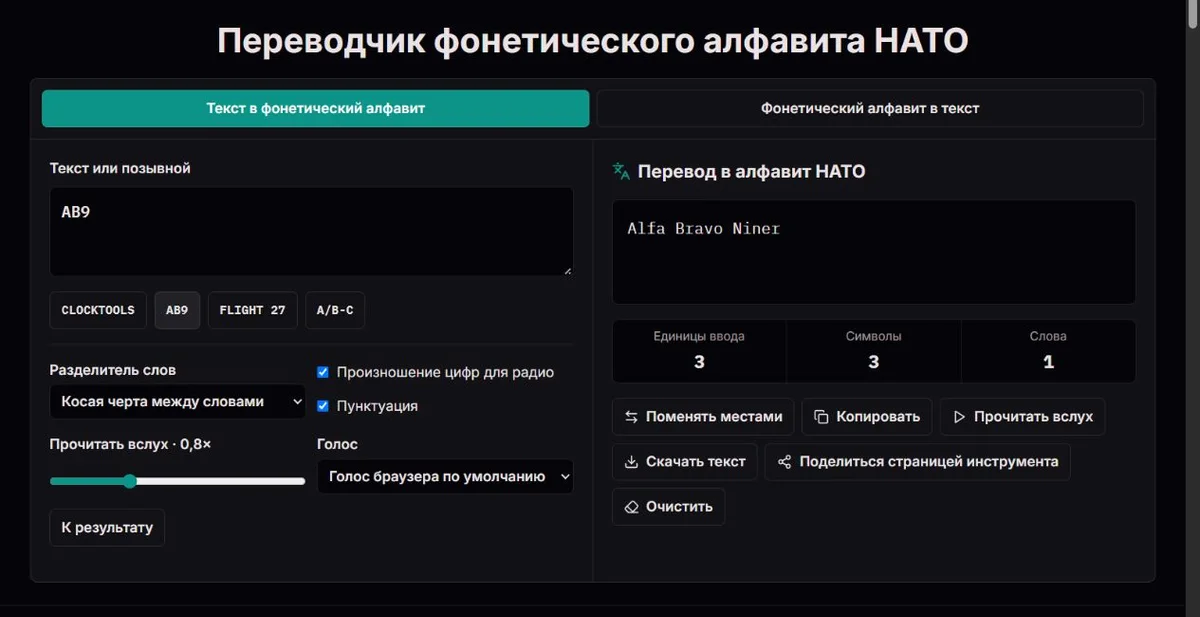Click the textarea resize handle corner

pos(568,270)
